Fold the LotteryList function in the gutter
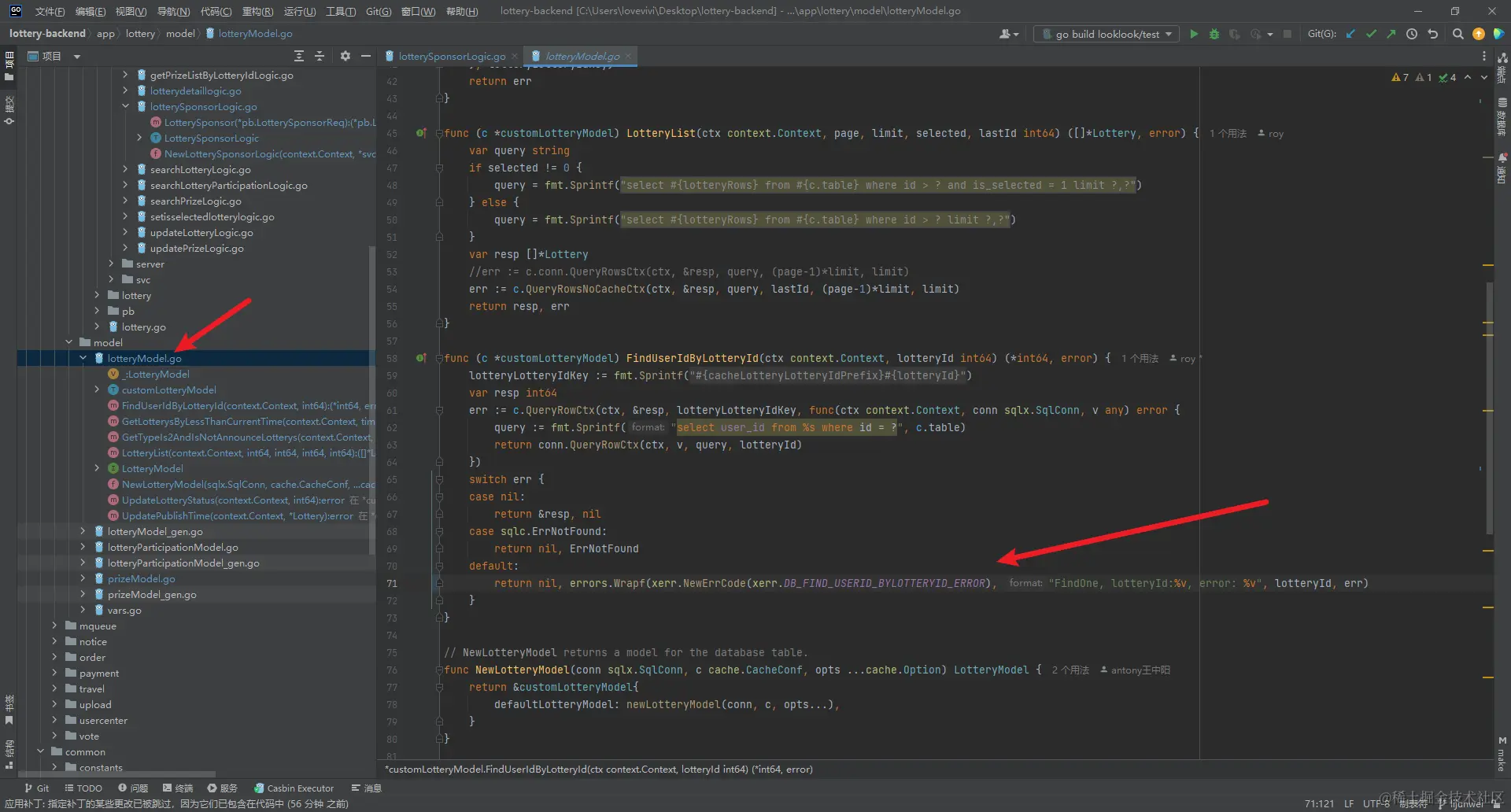The width and height of the screenshot is (1511, 812). (x=439, y=133)
